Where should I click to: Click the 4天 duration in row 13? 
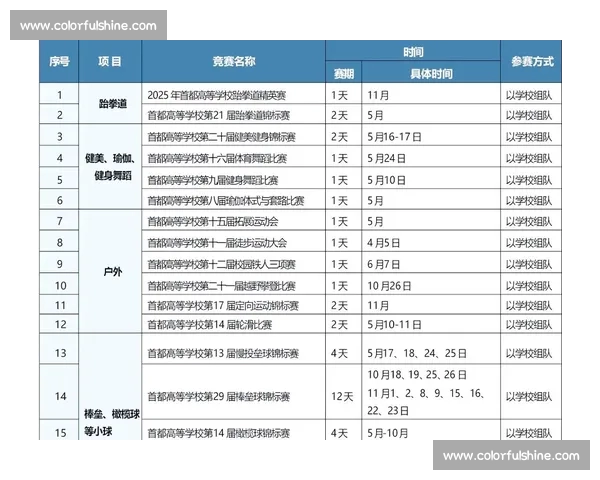coord(339,353)
